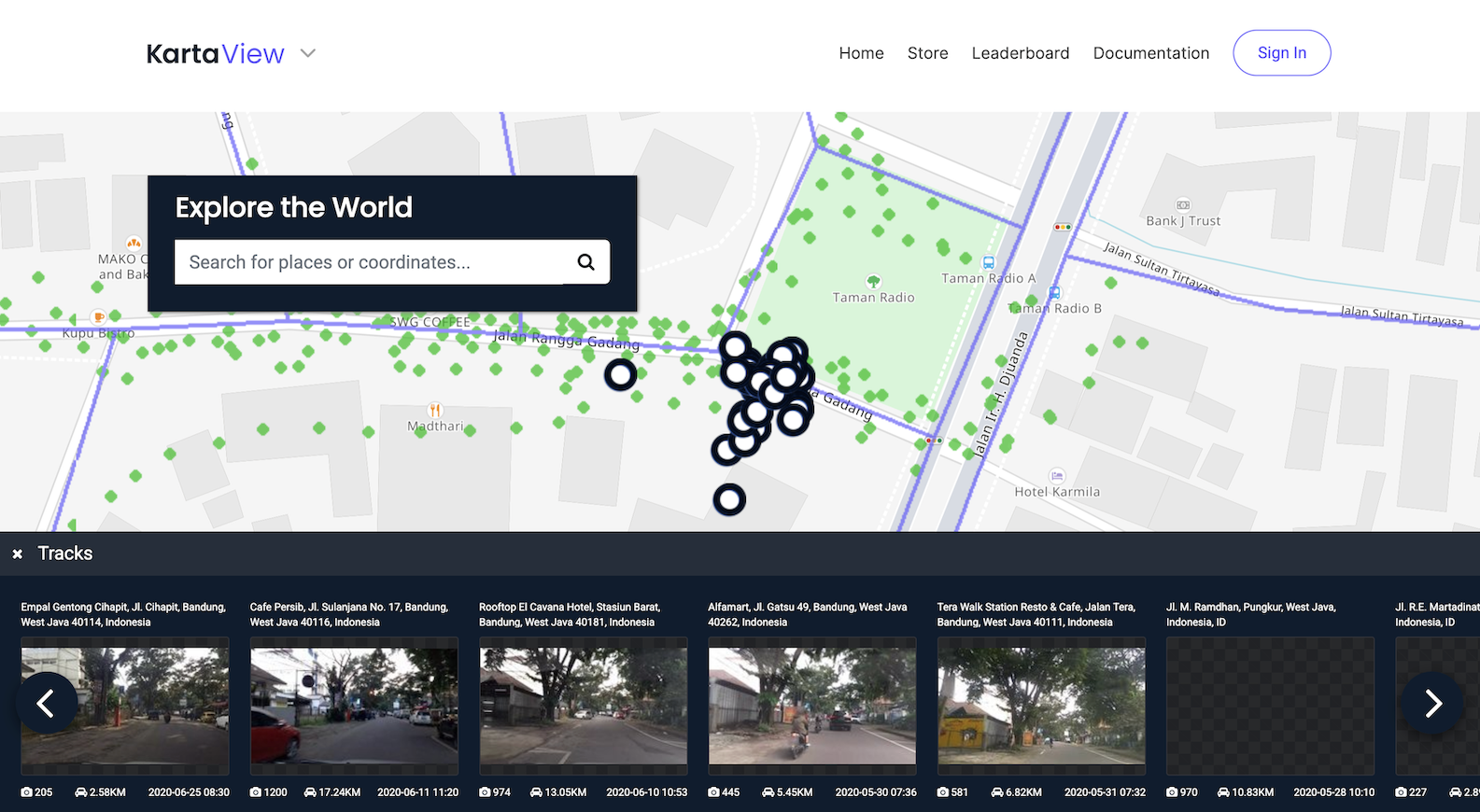1480x812 pixels.
Task: Expand the dropdown chevron beside KartaView logo
Action: tap(308, 53)
